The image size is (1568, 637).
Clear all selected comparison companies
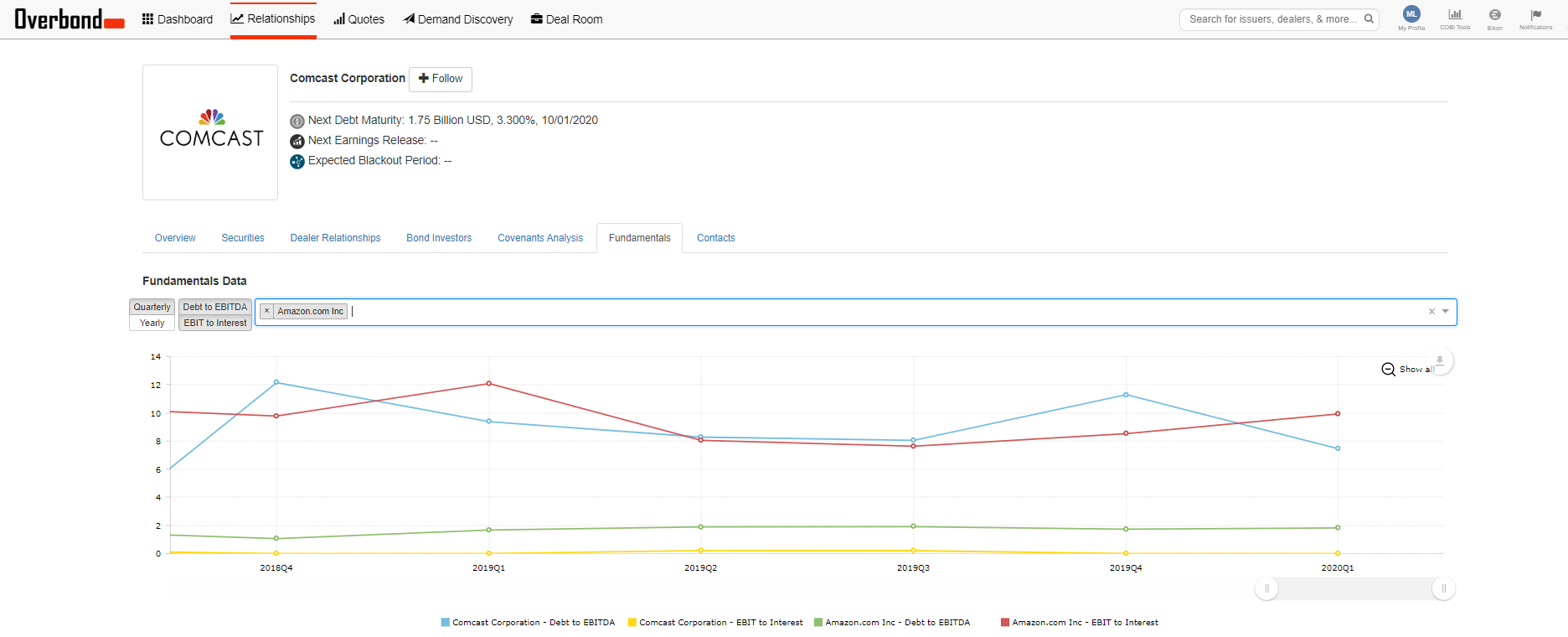coord(1431,311)
